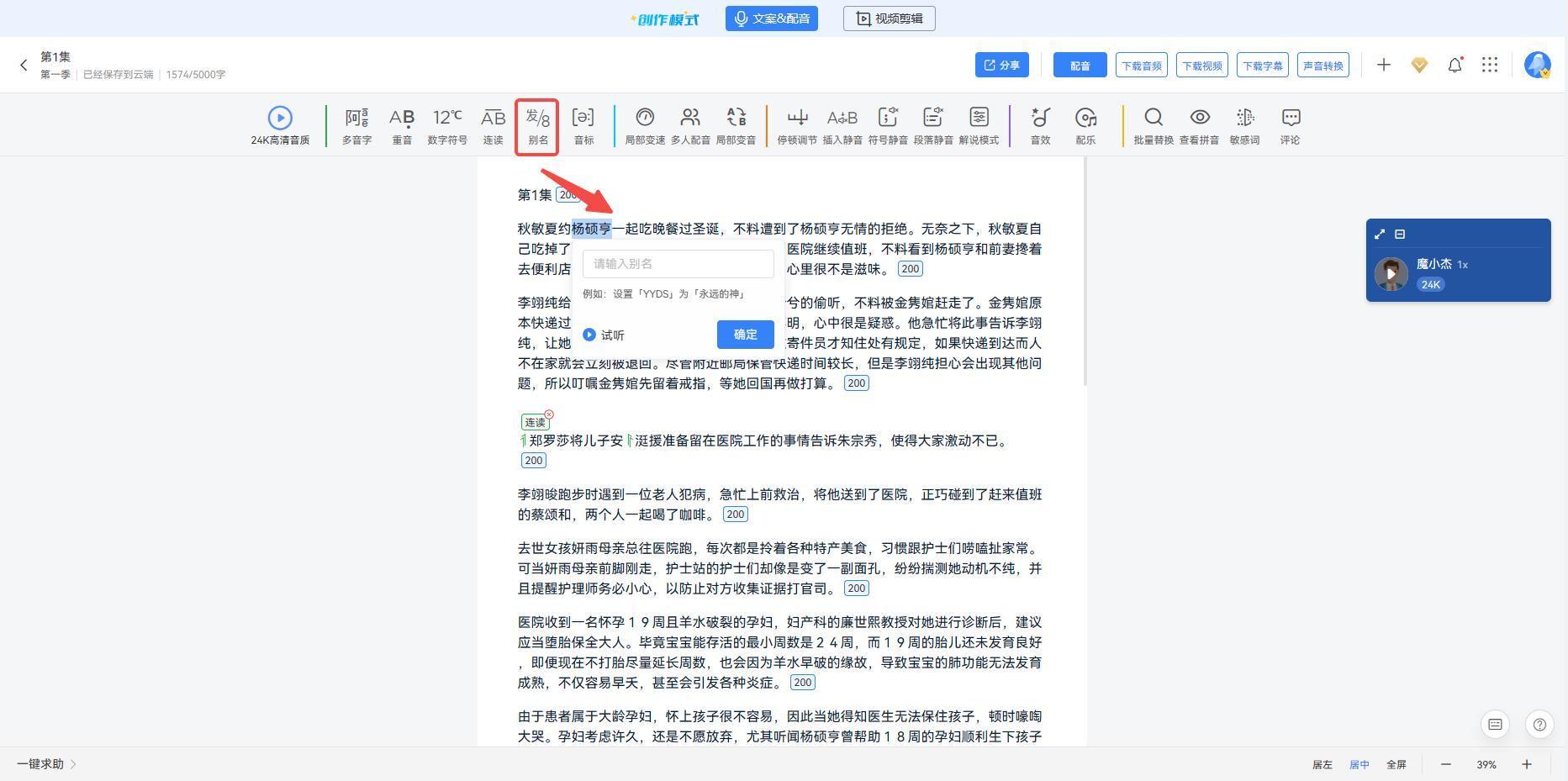Select the 局部变音 tool
Viewport: 1568px width, 781px height.
tap(736, 126)
